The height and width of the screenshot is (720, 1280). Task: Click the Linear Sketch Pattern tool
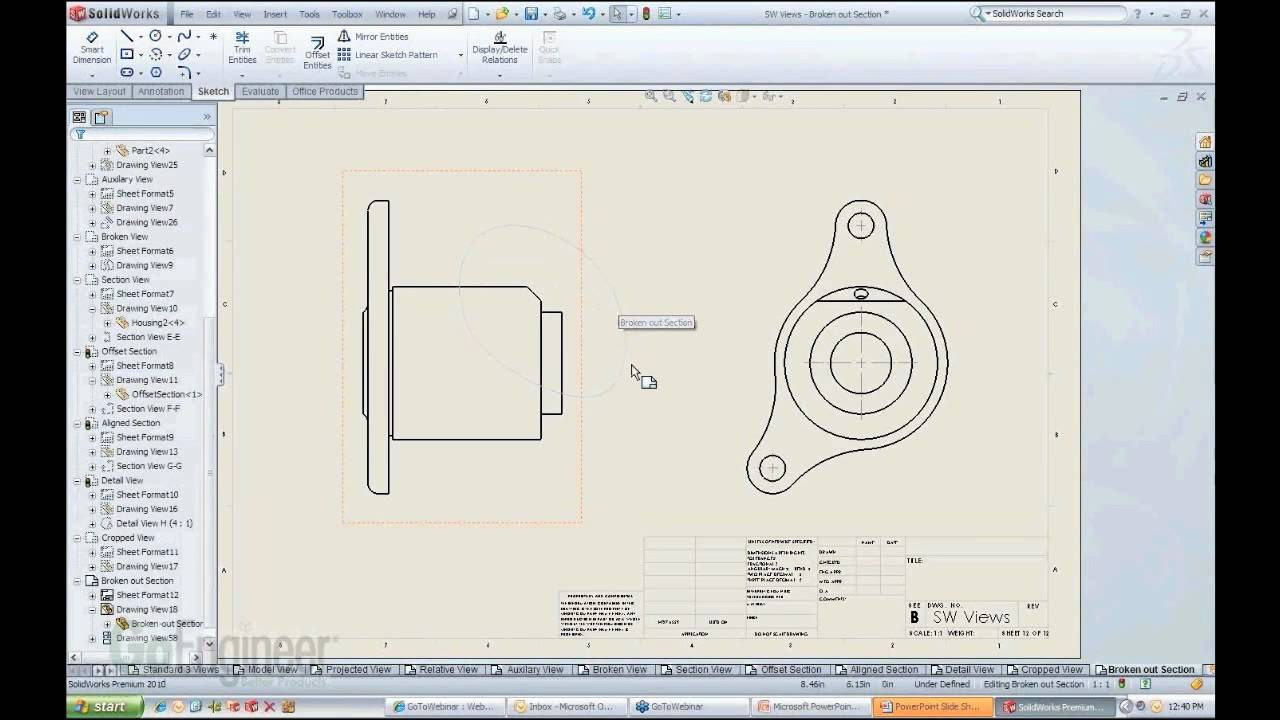click(387, 55)
